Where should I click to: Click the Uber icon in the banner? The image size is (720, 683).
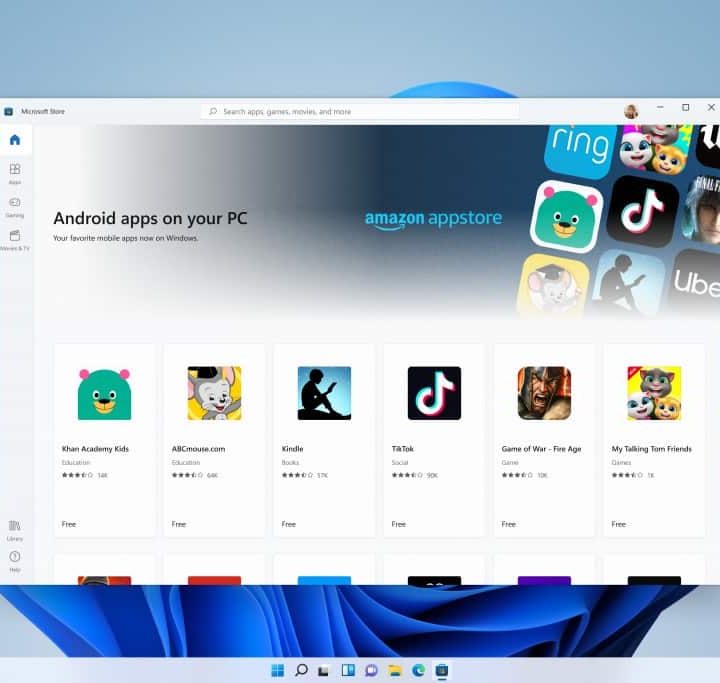point(695,282)
